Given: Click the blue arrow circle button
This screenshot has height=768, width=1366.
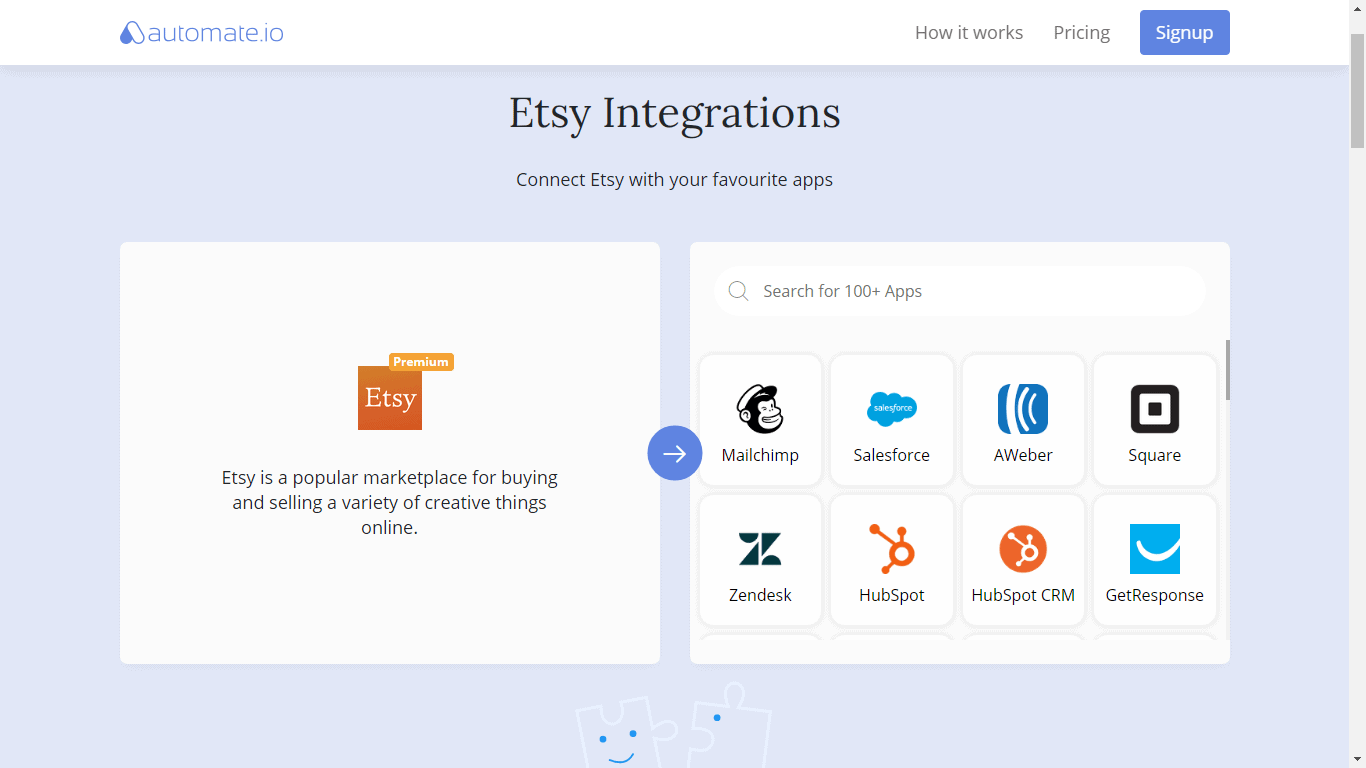Looking at the screenshot, I should pos(675,453).
